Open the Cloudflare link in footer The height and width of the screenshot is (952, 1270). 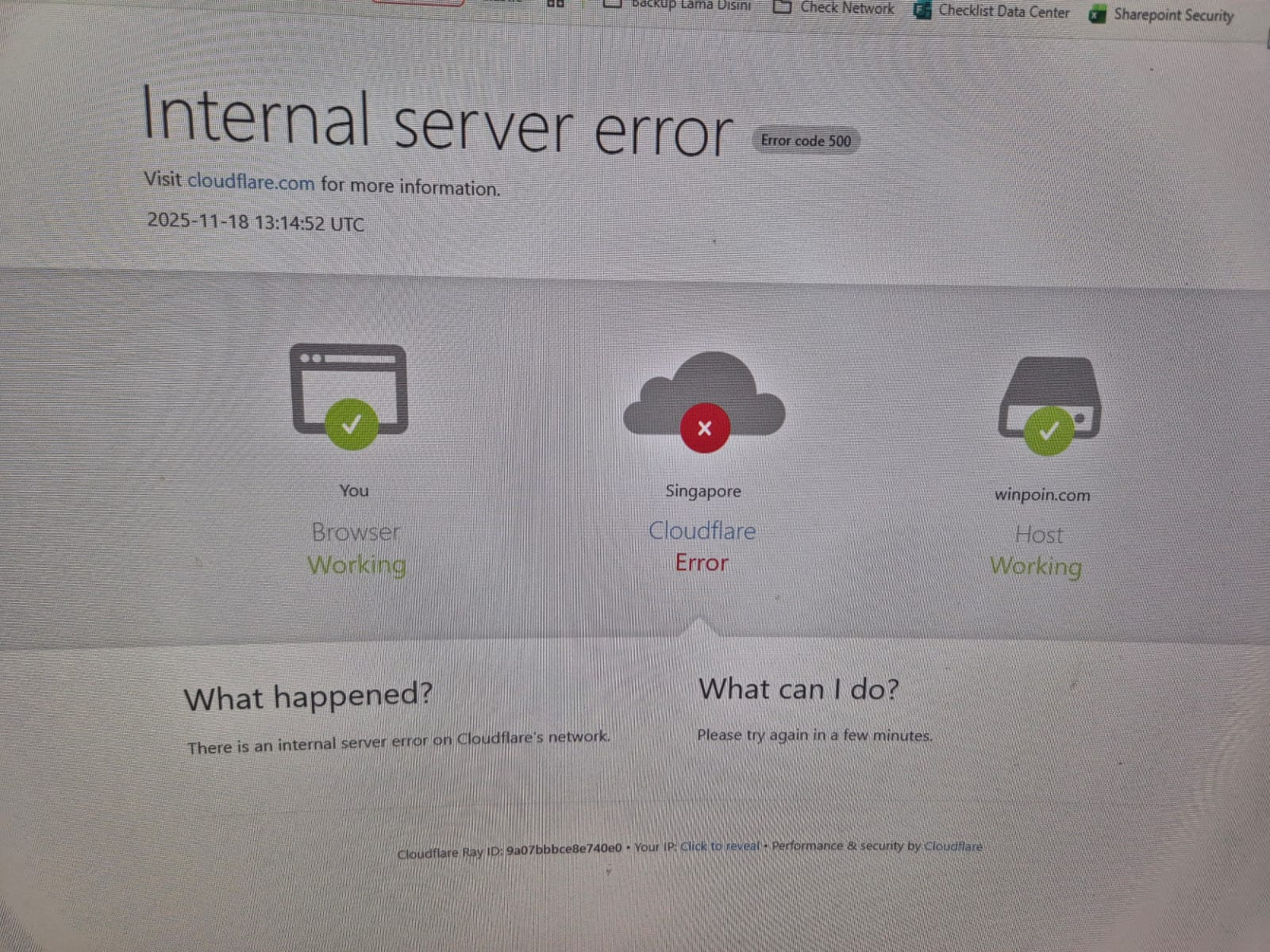(x=952, y=846)
